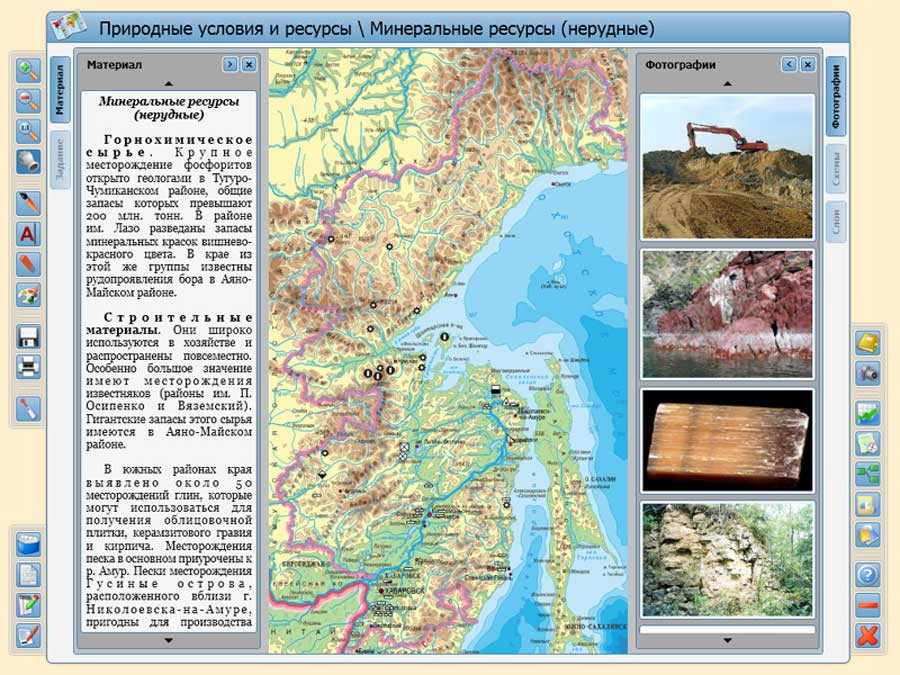Image resolution: width=900 pixels, height=675 pixels.
Task: Open the map with compass icon
Action: [868, 444]
